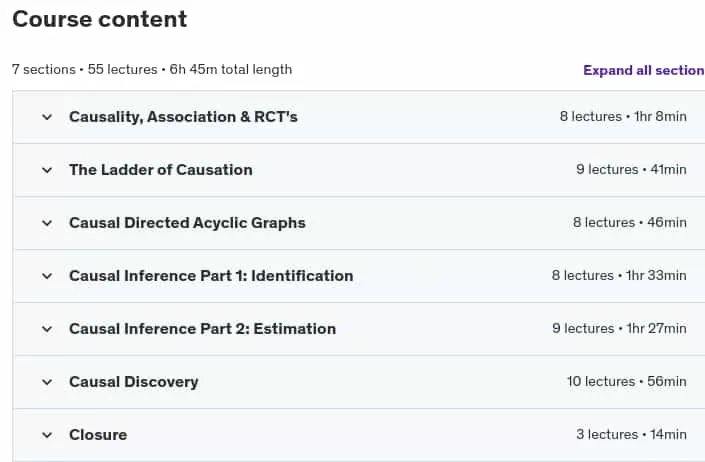Screen dimensions: 705x462
Task: Click chevron beside Causal Inference Part 2
Action: 47,329
